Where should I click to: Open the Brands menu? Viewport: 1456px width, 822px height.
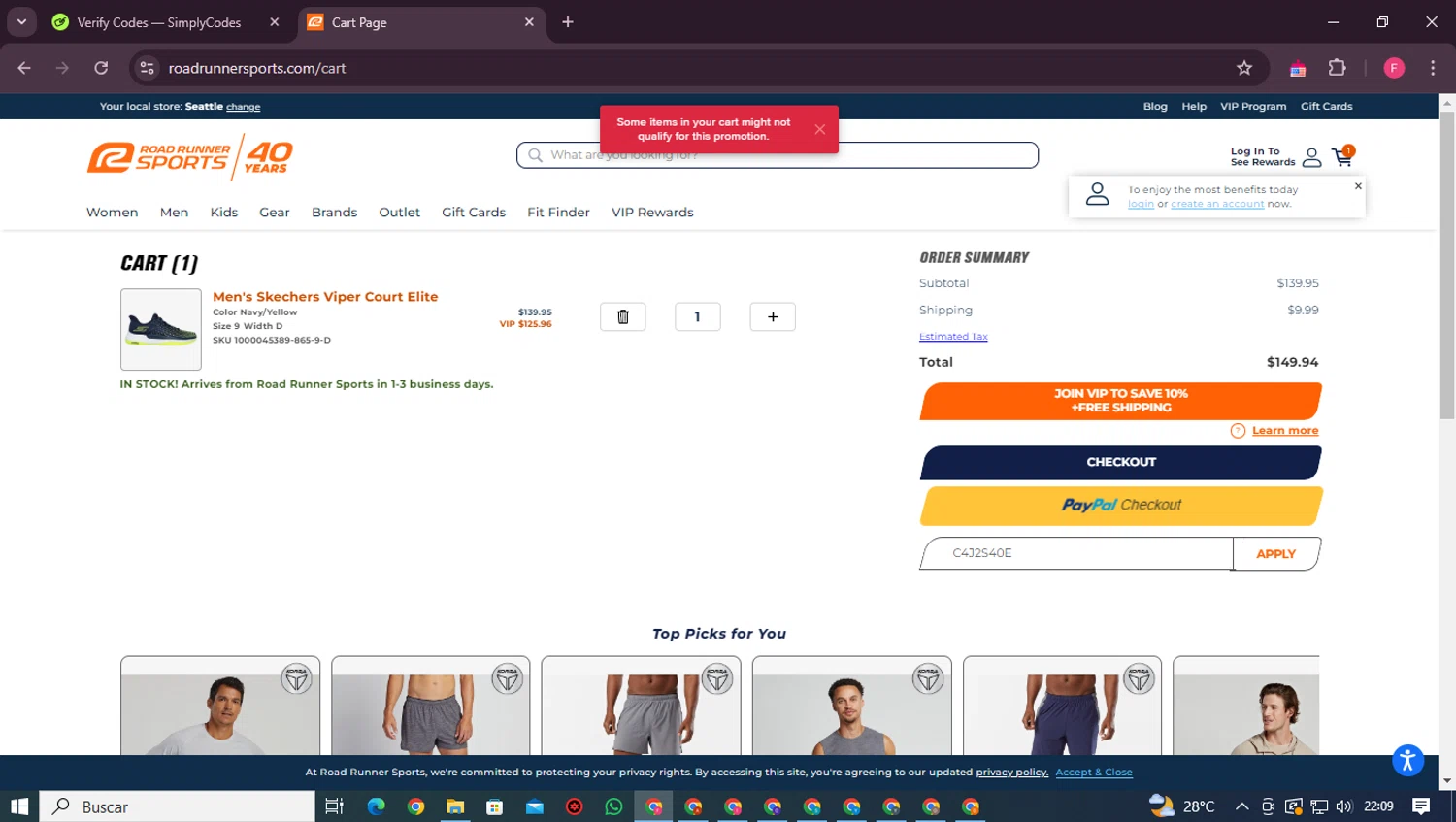[335, 213]
